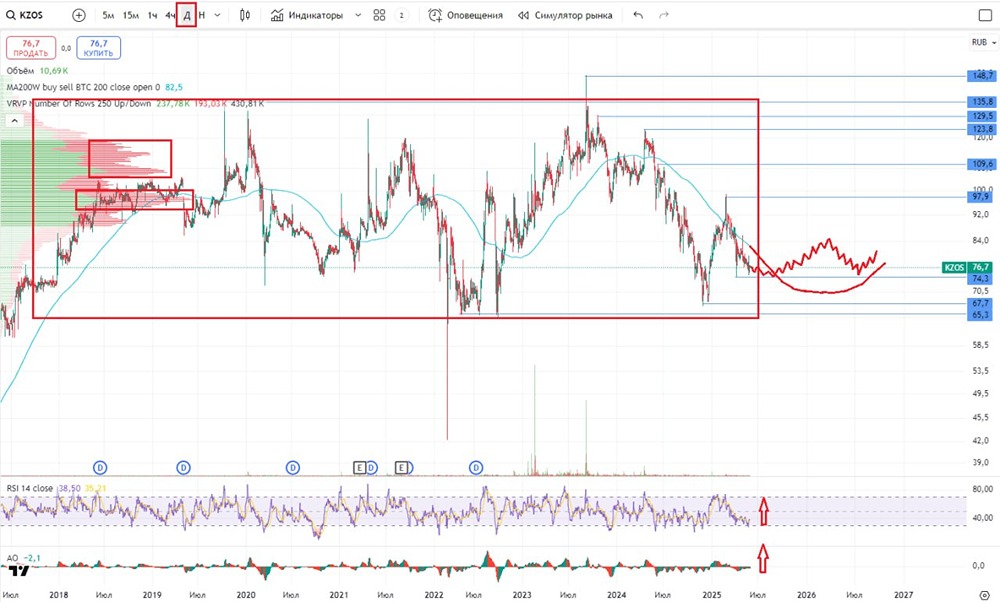Click the 2020 label on time axis
Image resolution: width=1000 pixels, height=602 pixels.
point(246,595)
